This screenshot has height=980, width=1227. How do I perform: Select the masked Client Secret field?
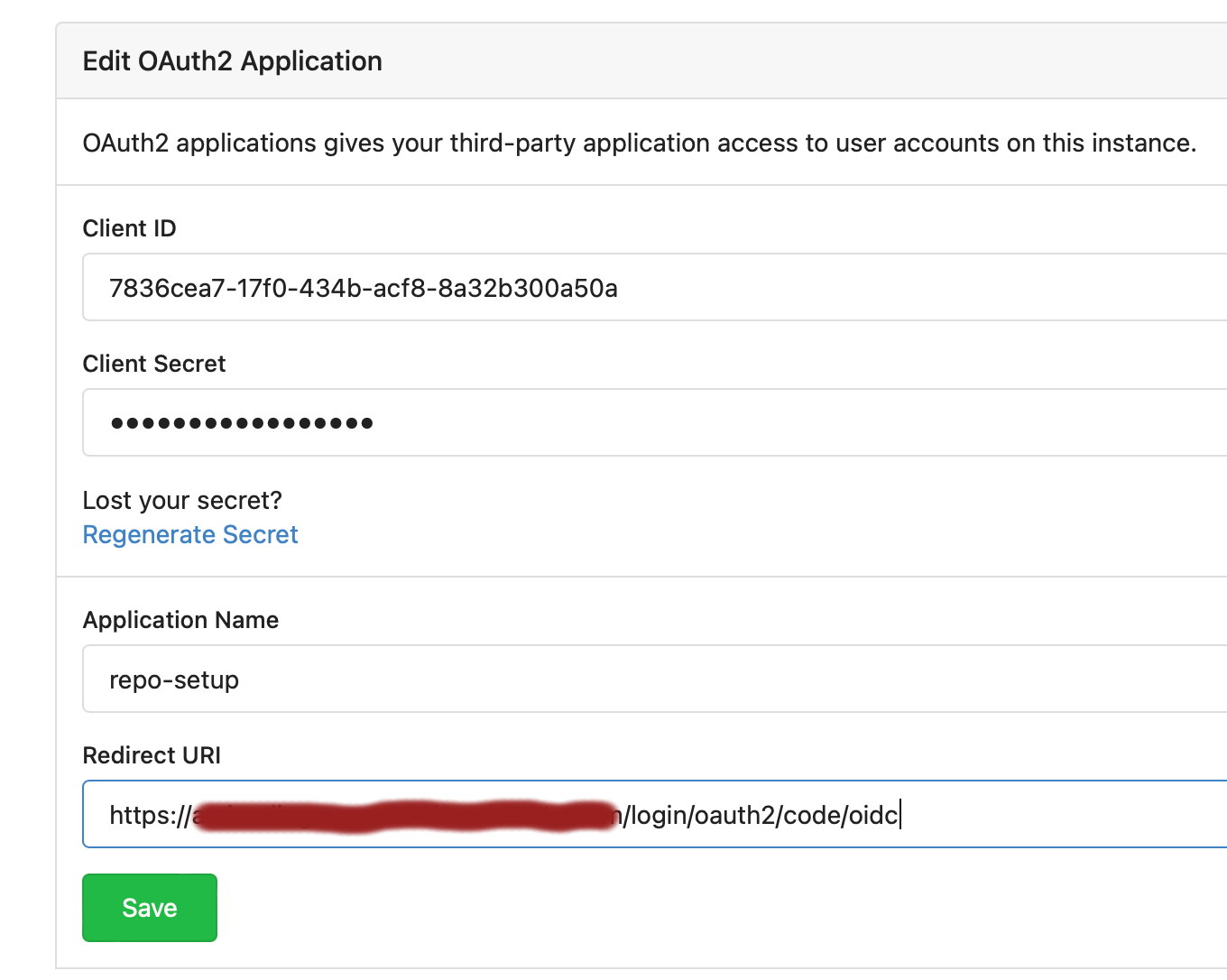[655, 422]
